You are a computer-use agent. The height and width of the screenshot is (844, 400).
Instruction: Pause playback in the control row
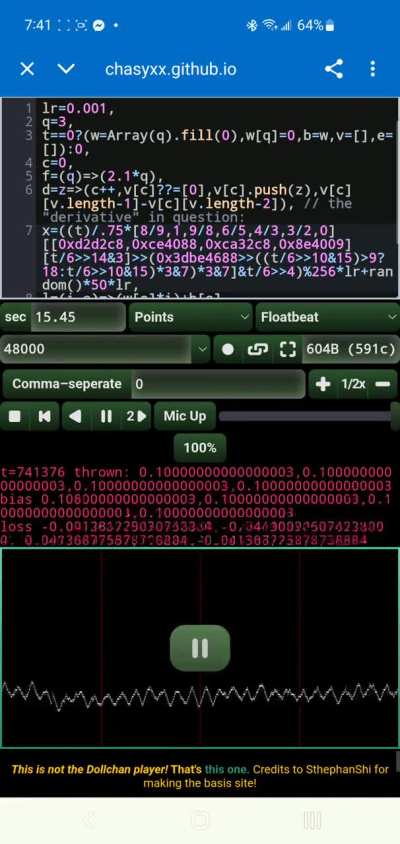(106, 416)
